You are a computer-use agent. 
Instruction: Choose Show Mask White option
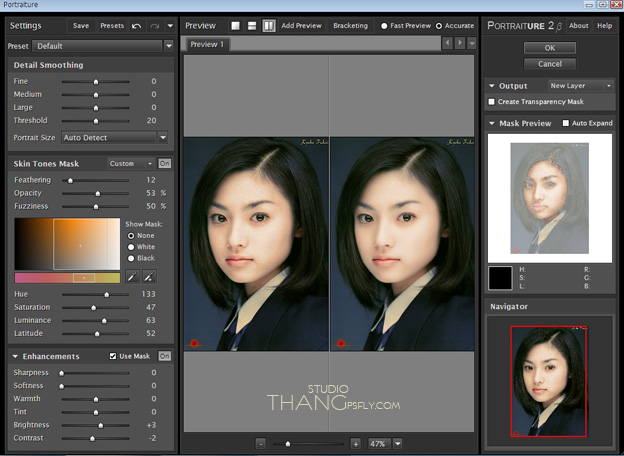pos(131,247)
